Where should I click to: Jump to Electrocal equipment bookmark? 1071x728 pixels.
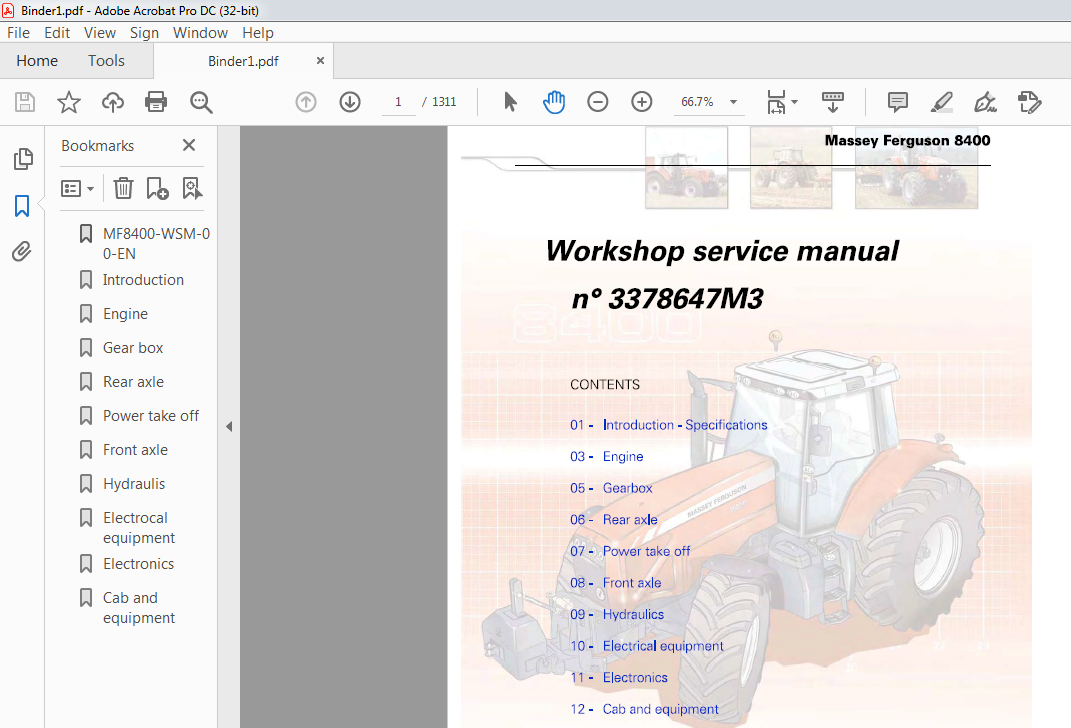[x=139, y=528]
